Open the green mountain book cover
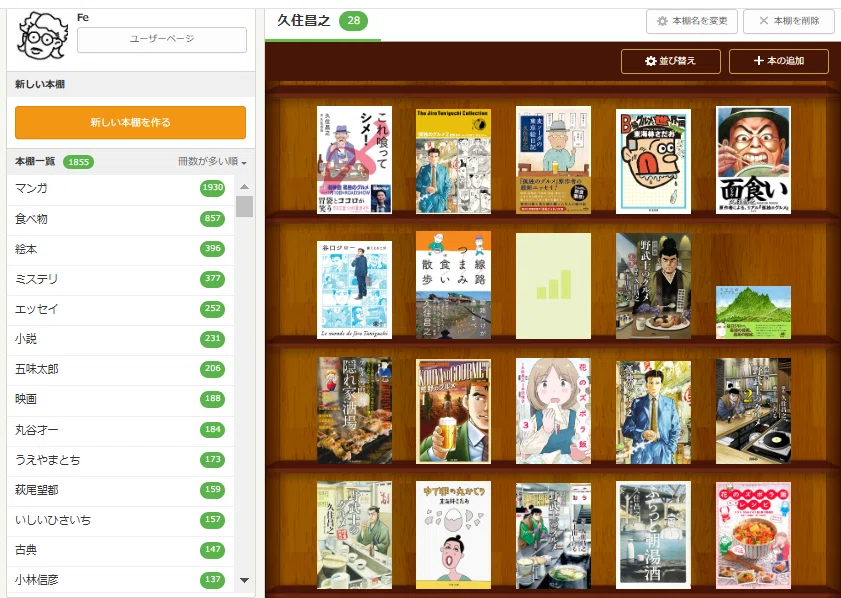Screen dimensions: 841x598 coord(753,313)
